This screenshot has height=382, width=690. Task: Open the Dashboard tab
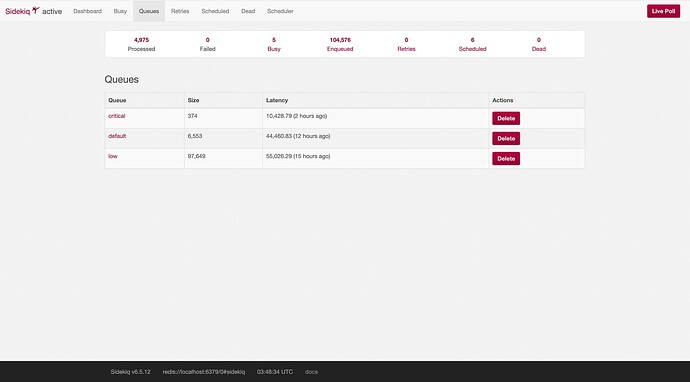(x=87, y=11)
